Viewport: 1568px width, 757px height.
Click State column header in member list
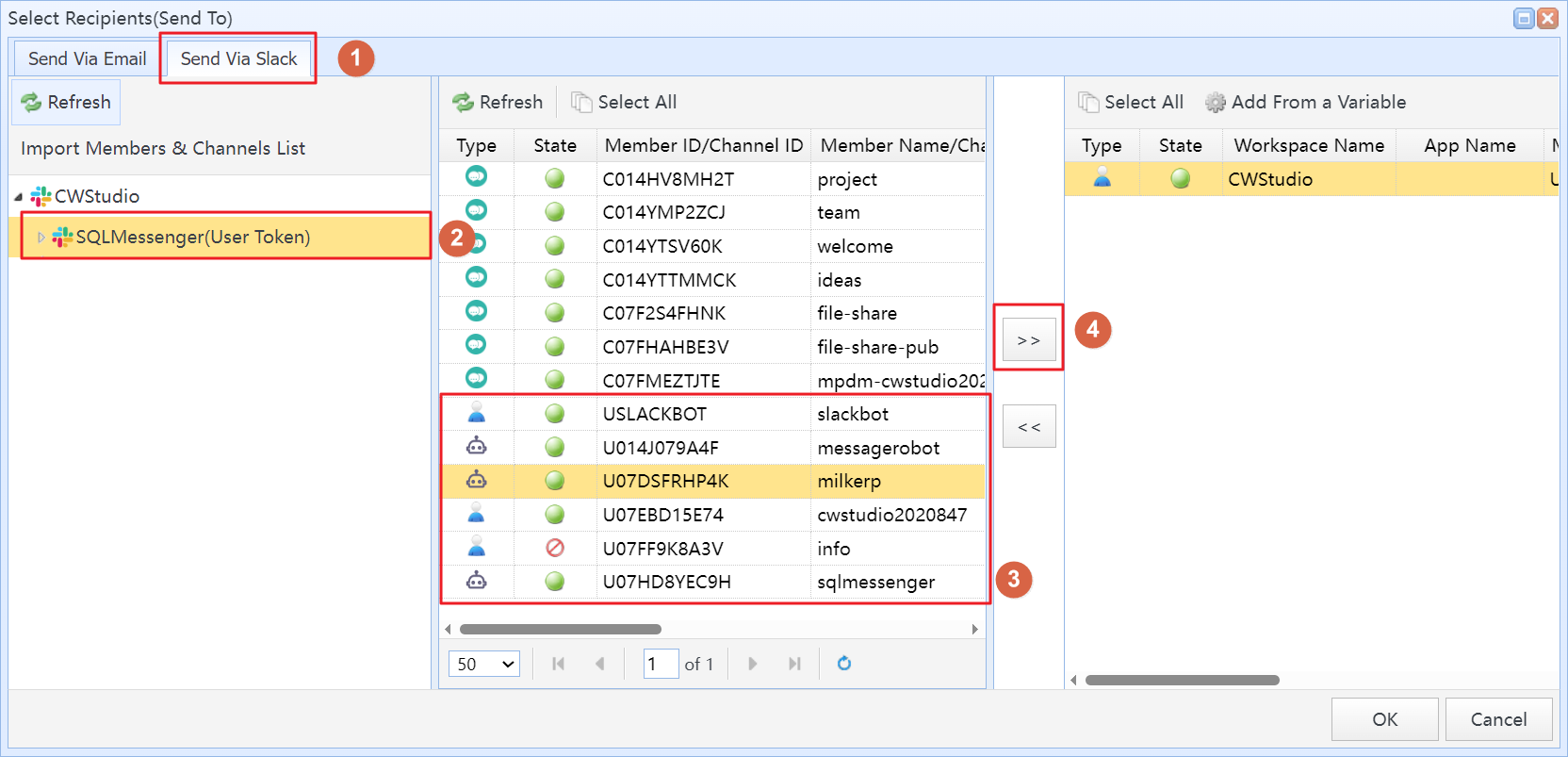tap(554, 145)
